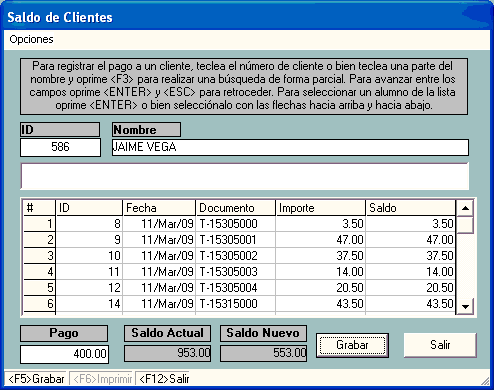The height and width of the screenshot is (391, 494).
Task: Click ID cell 8 in row 1
Action: 89,224
